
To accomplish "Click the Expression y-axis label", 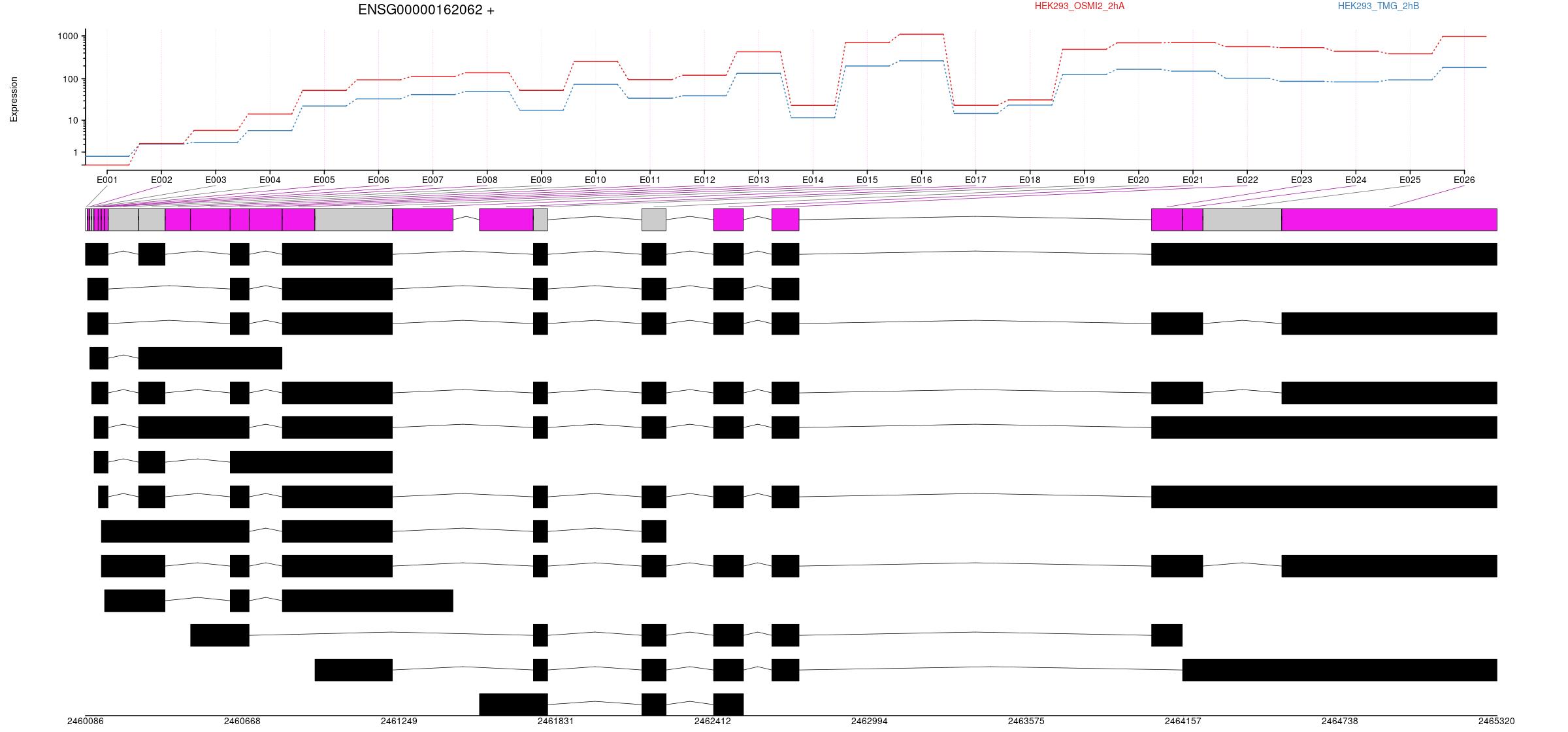I will (14, 99).
